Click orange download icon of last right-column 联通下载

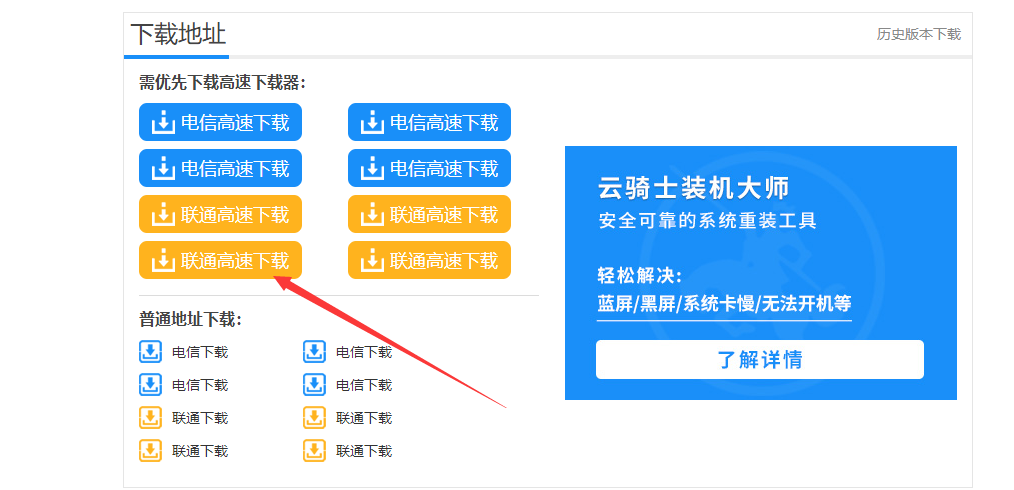click(314, 451)
